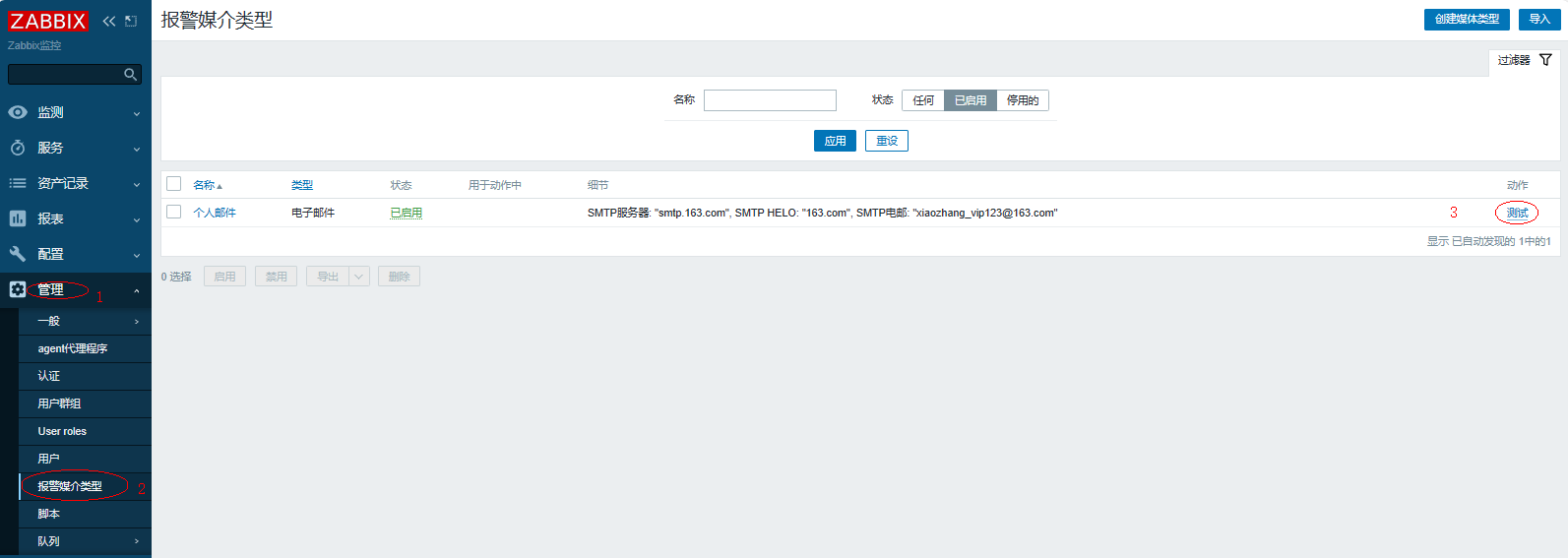Click the 导入 button
1568x558 pixels.
coord(1539,19)
